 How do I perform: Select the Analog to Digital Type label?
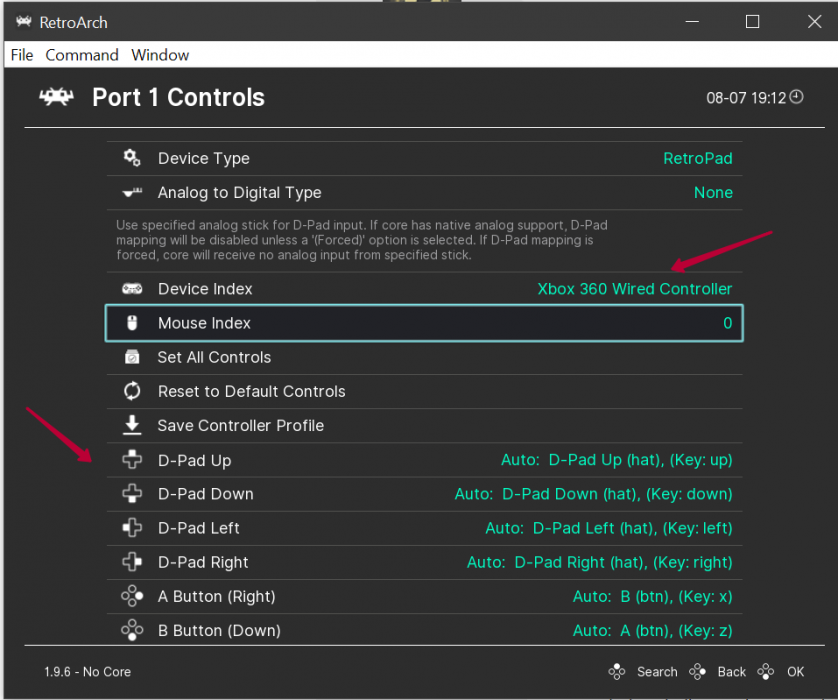tap(239, 192)
